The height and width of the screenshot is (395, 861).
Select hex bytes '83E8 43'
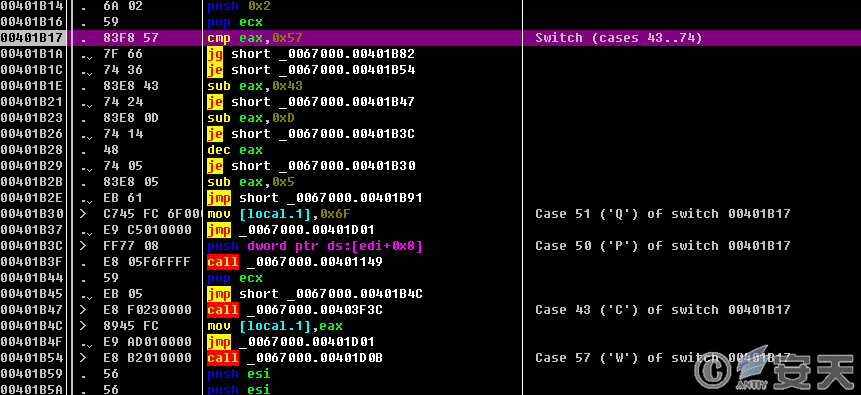(131, 86)
